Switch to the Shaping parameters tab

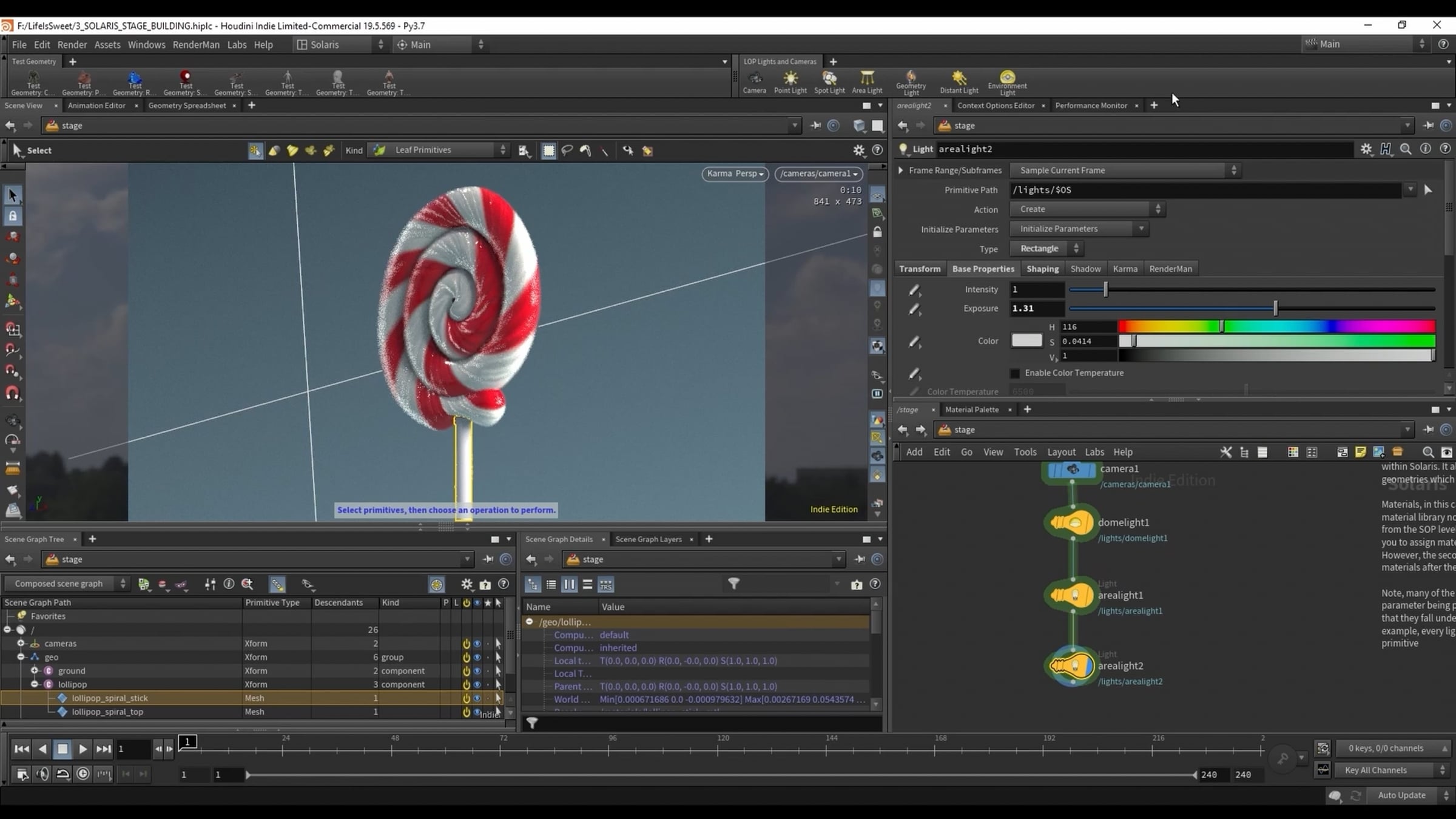coord(1042,269)
